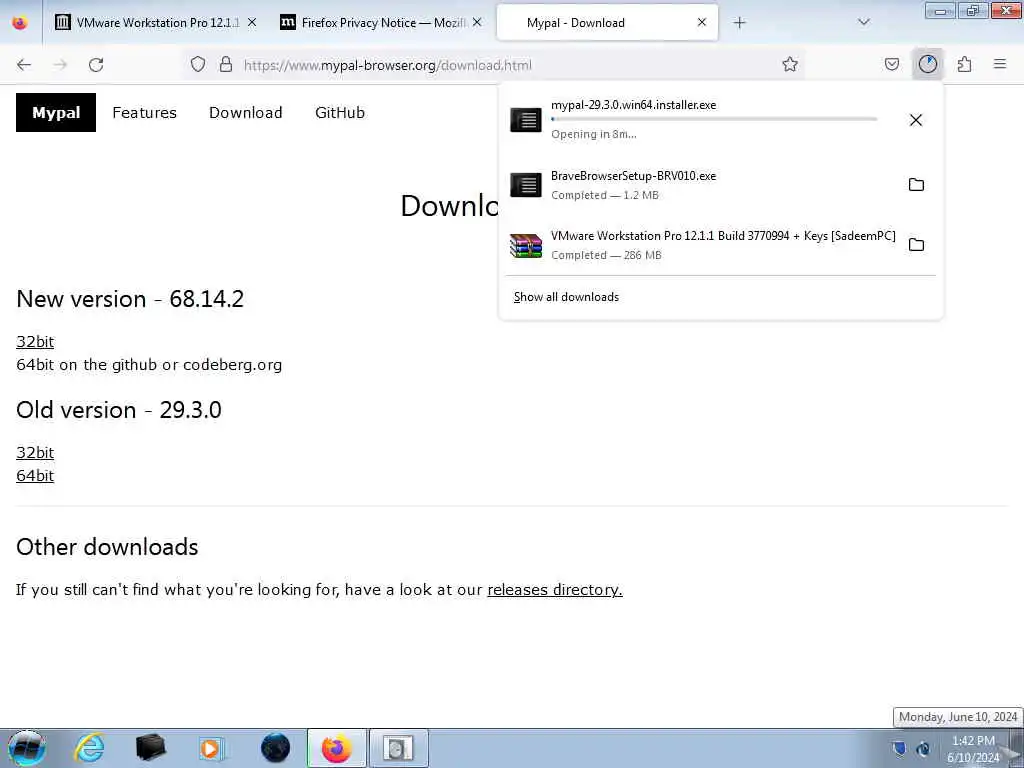
Task: Click 64bit link under Old version
Action: tap(35, 475)
